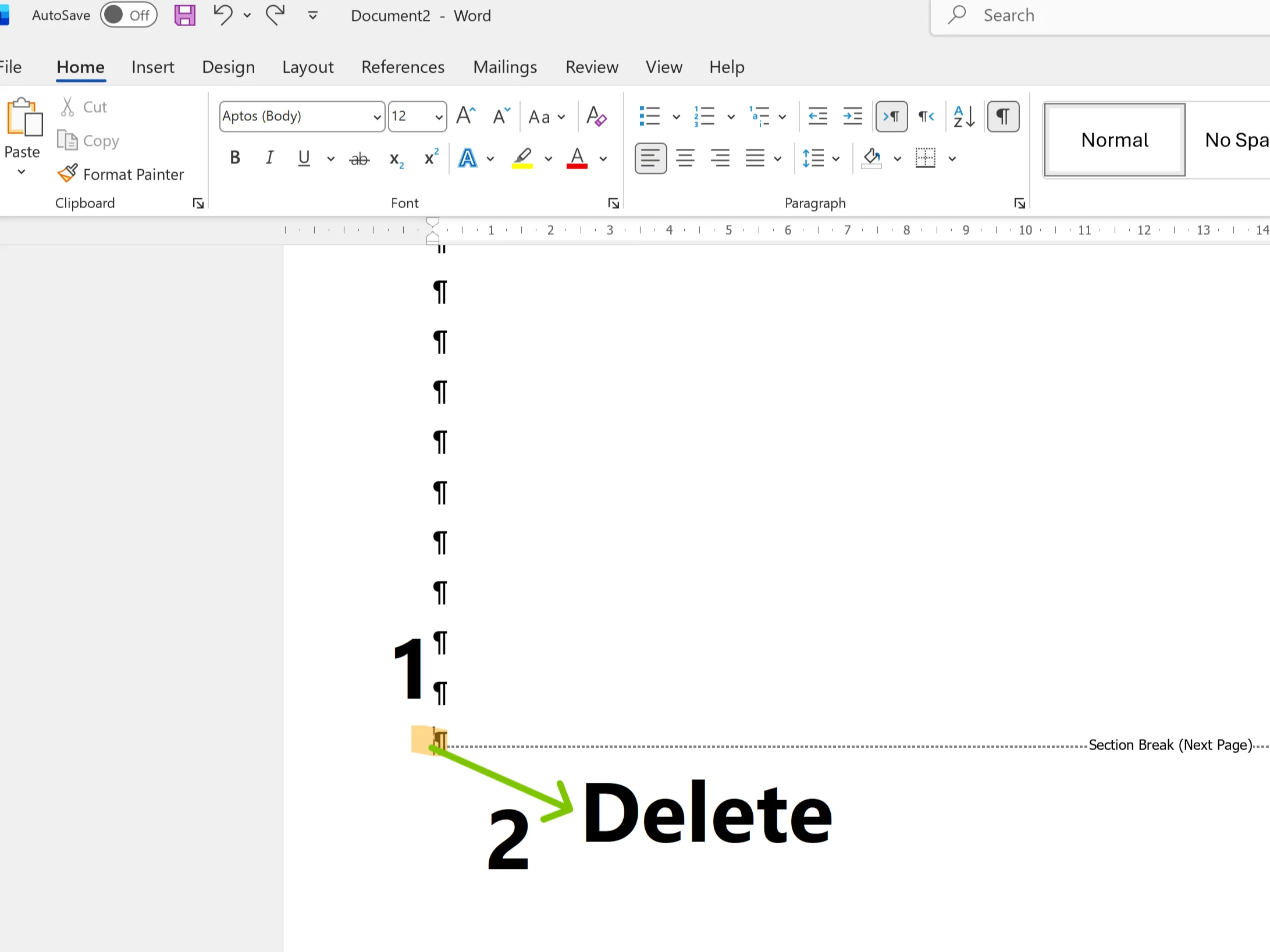The image size is (1270, 952).
Task: Open the Customize Quick Access Toolbar dropdown
Action: coord(313,16)
